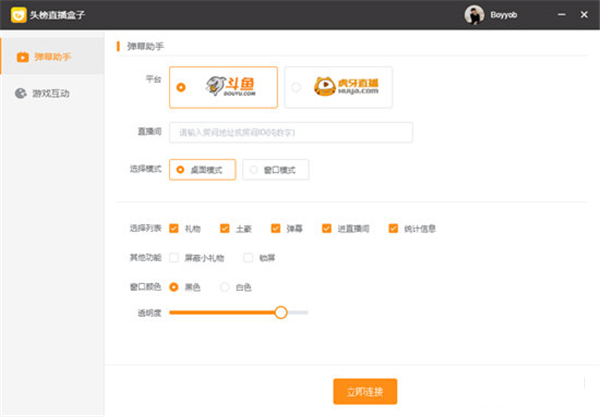Enable the 屏蔽小礼物 checkbox
This screenshot has width=600, height=417.
click(x=175, y=258)
